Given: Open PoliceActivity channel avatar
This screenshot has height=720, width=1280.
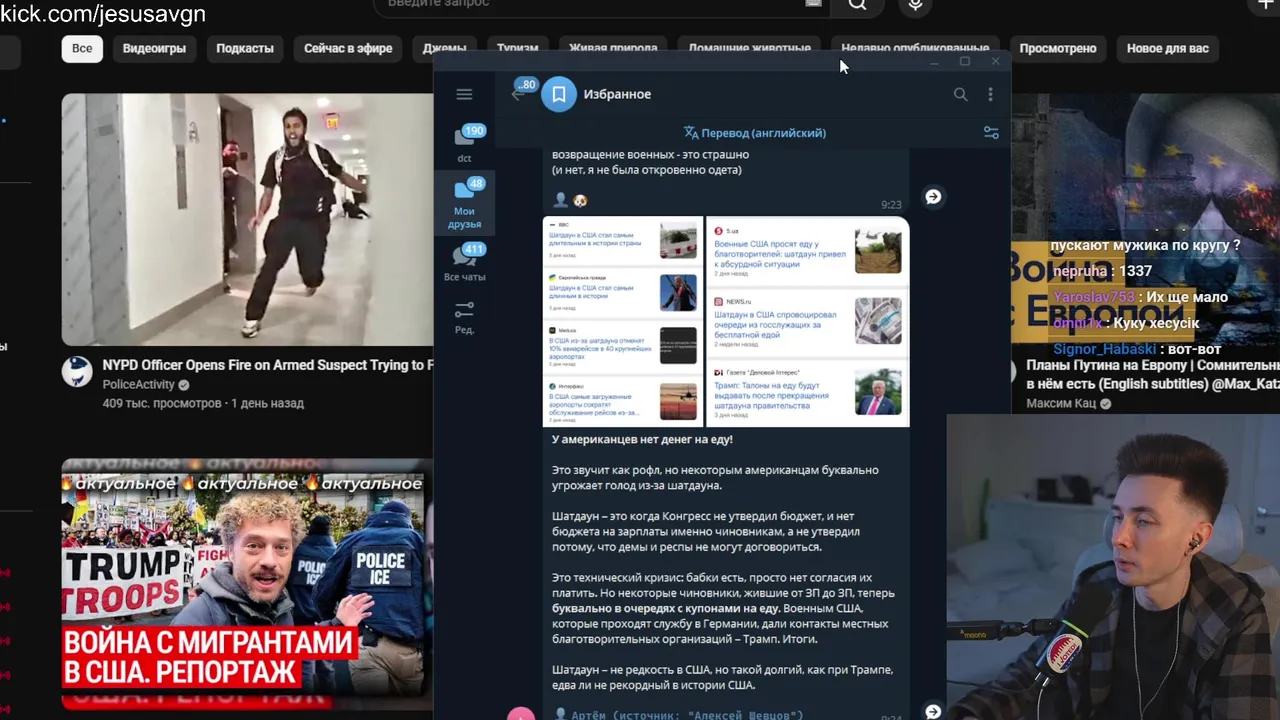Looking at the screenshot, I should pyautogui.click(x=77, y=373).
